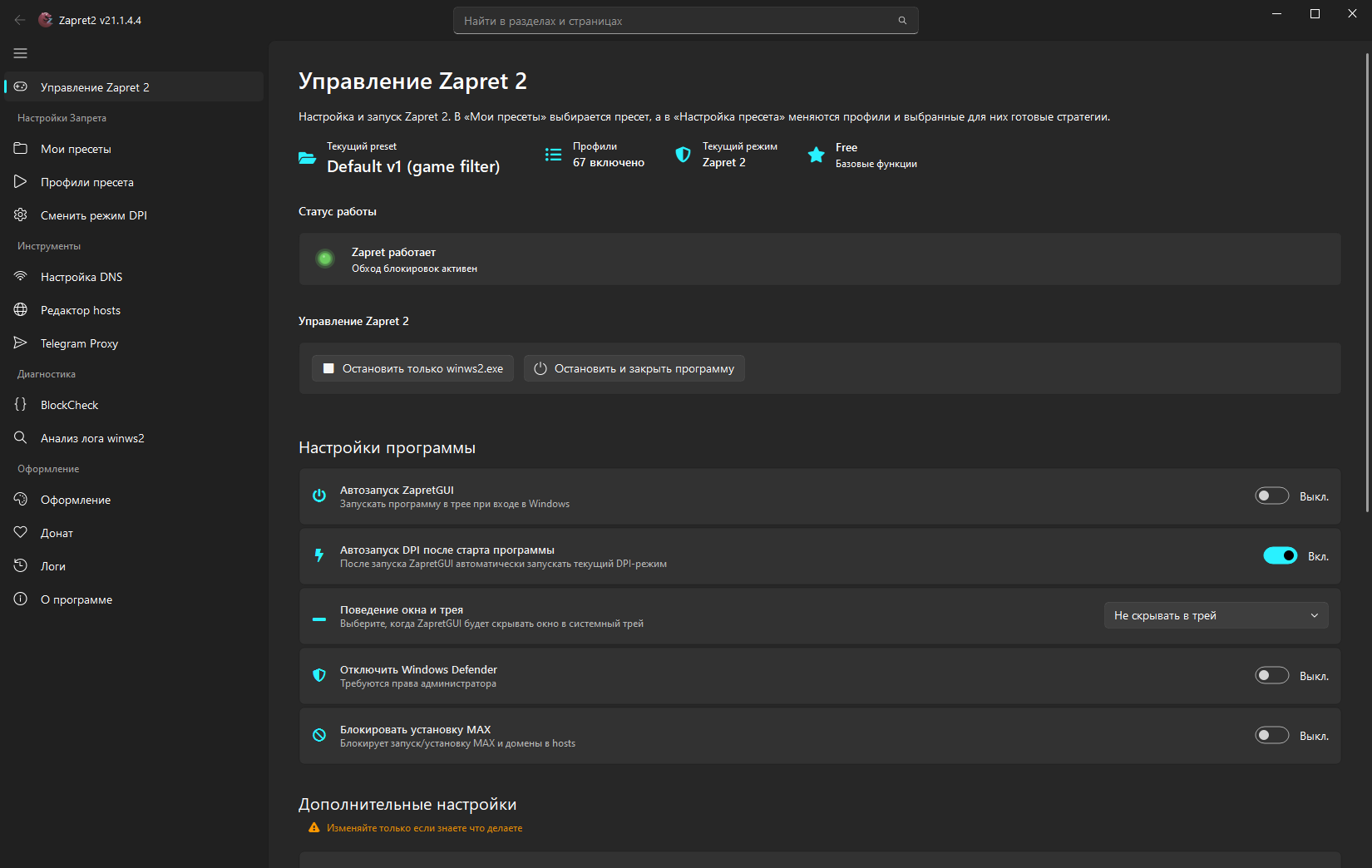Click the palette icon for Оформление
The width and height of the screenshot is (1372, 868).
coord(21,499)
